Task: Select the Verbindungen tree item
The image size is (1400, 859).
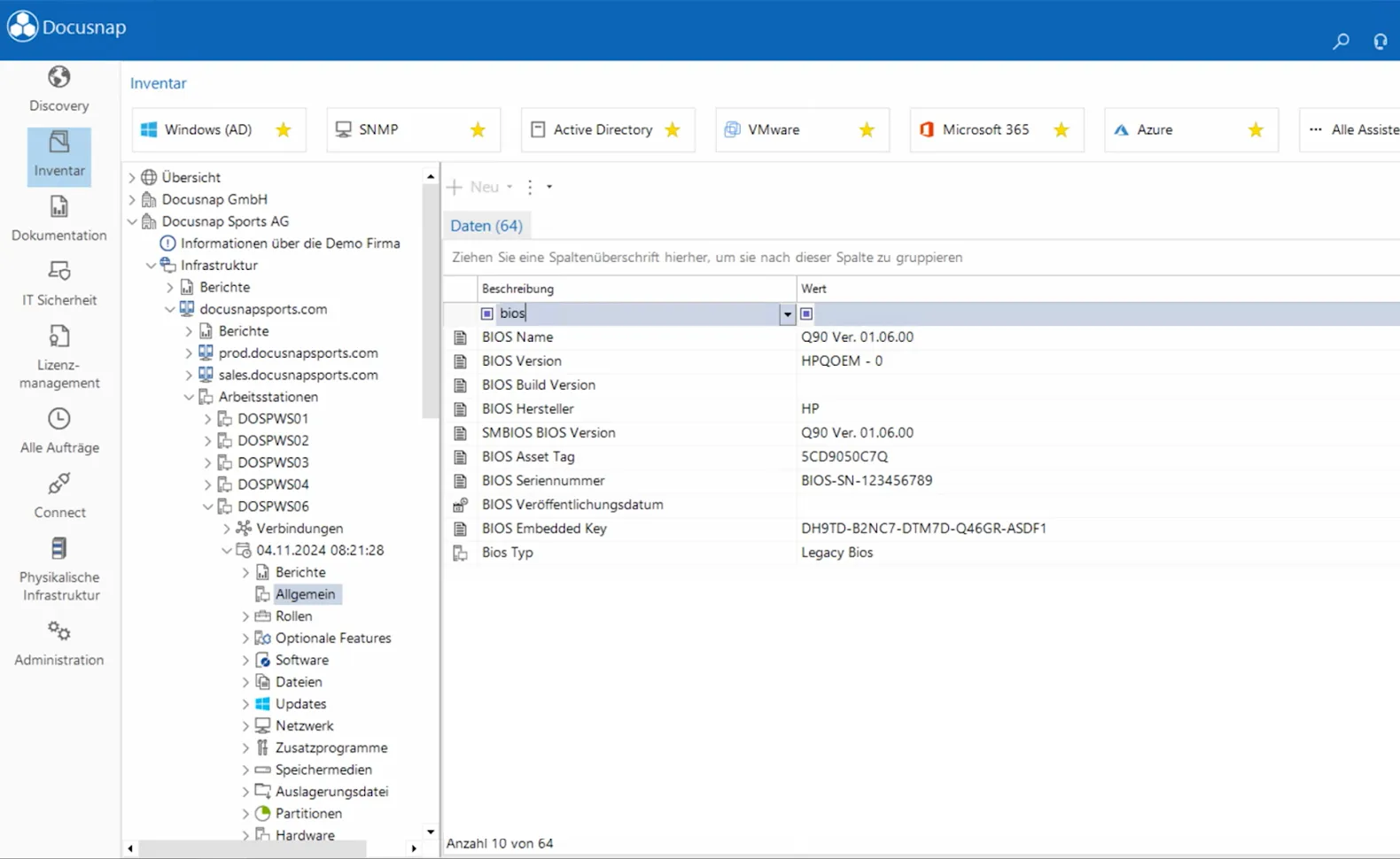Action: tap(299, 528)
